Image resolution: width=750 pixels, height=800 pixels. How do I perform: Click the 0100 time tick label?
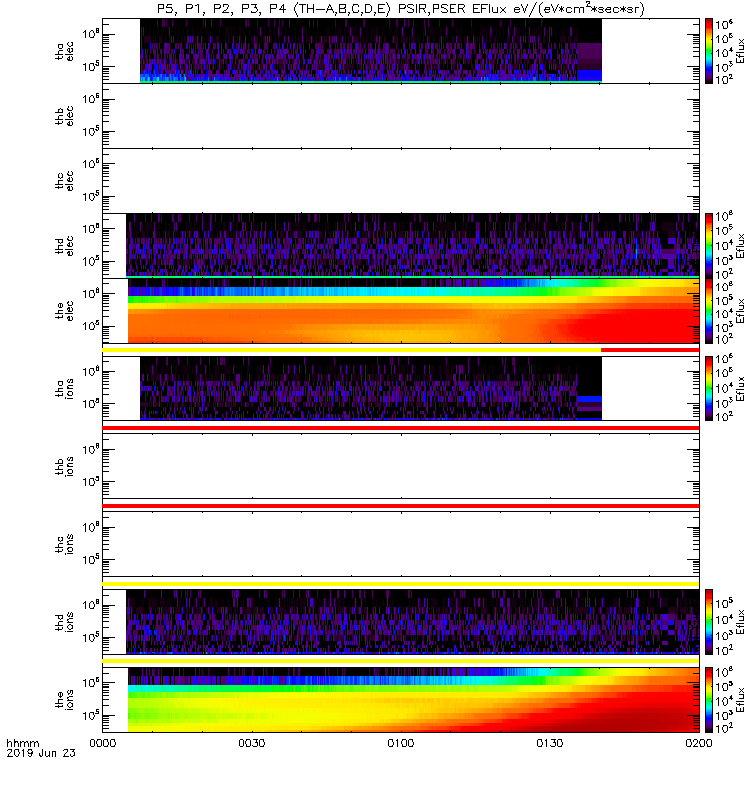(x=401, y=743)
